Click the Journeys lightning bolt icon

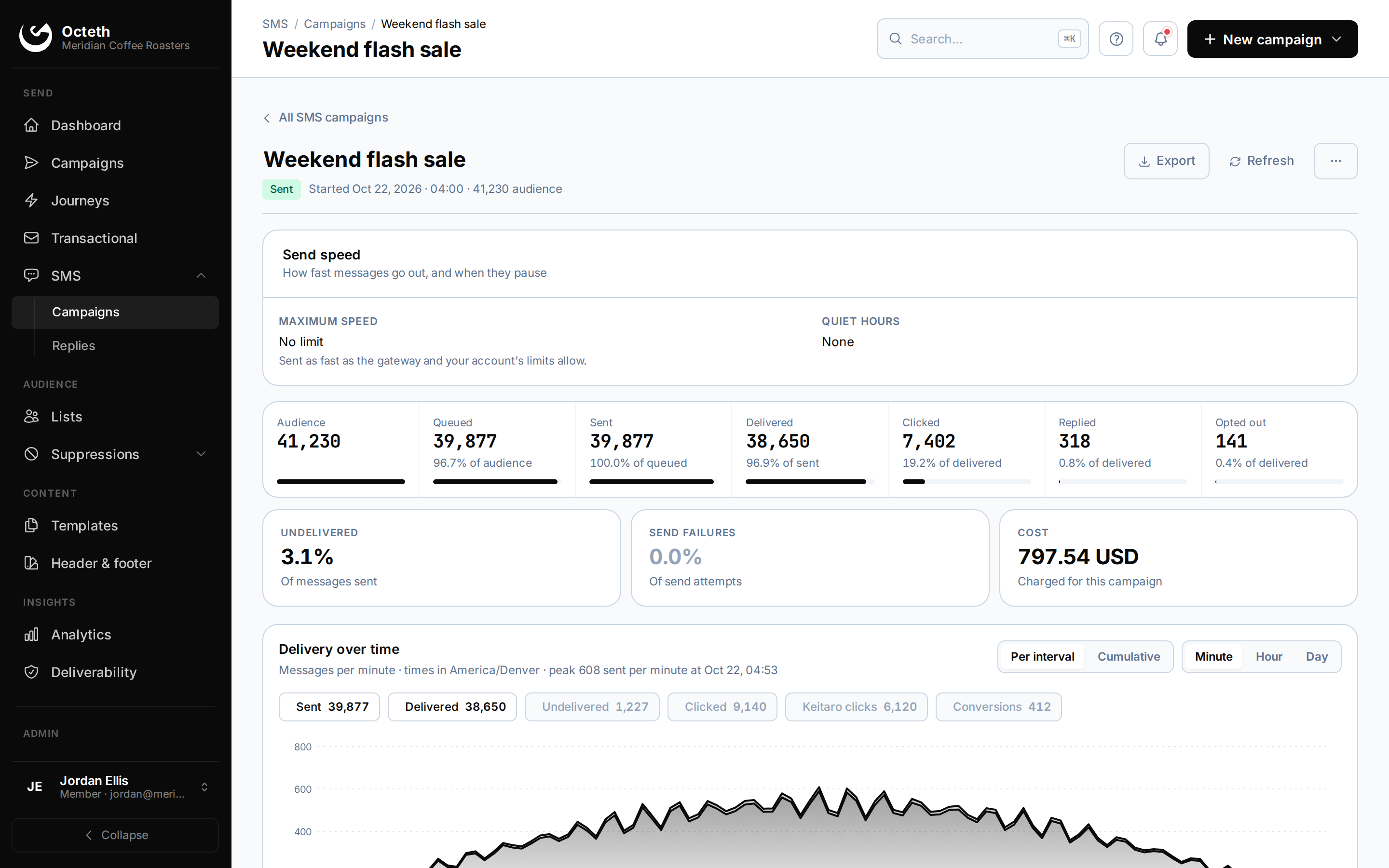point(31,200)
